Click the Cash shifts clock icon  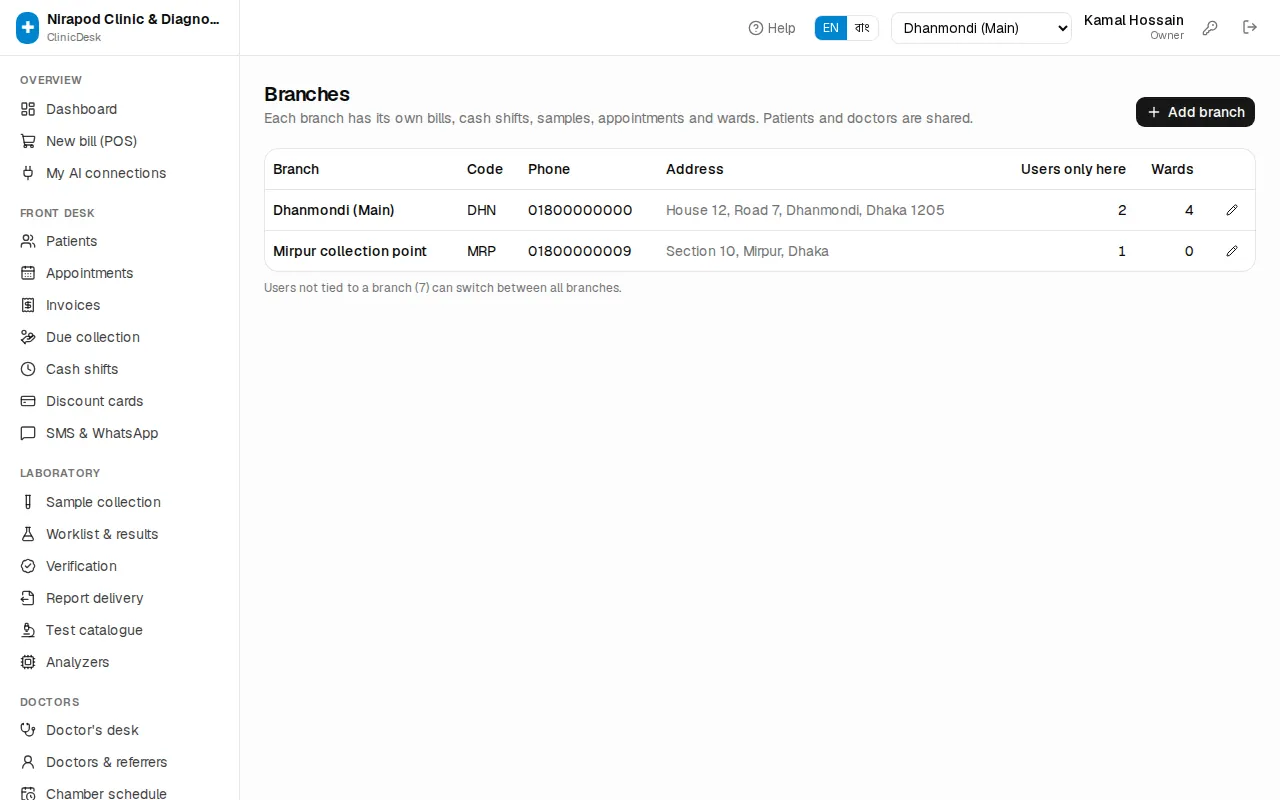point(28,369)
